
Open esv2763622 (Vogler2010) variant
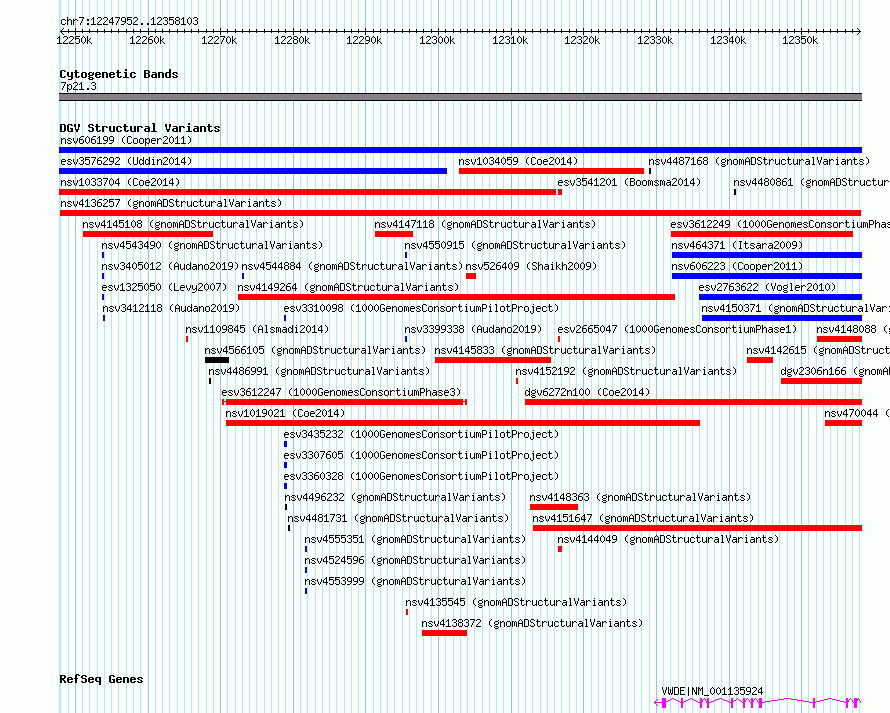click(x=767, y=287)
